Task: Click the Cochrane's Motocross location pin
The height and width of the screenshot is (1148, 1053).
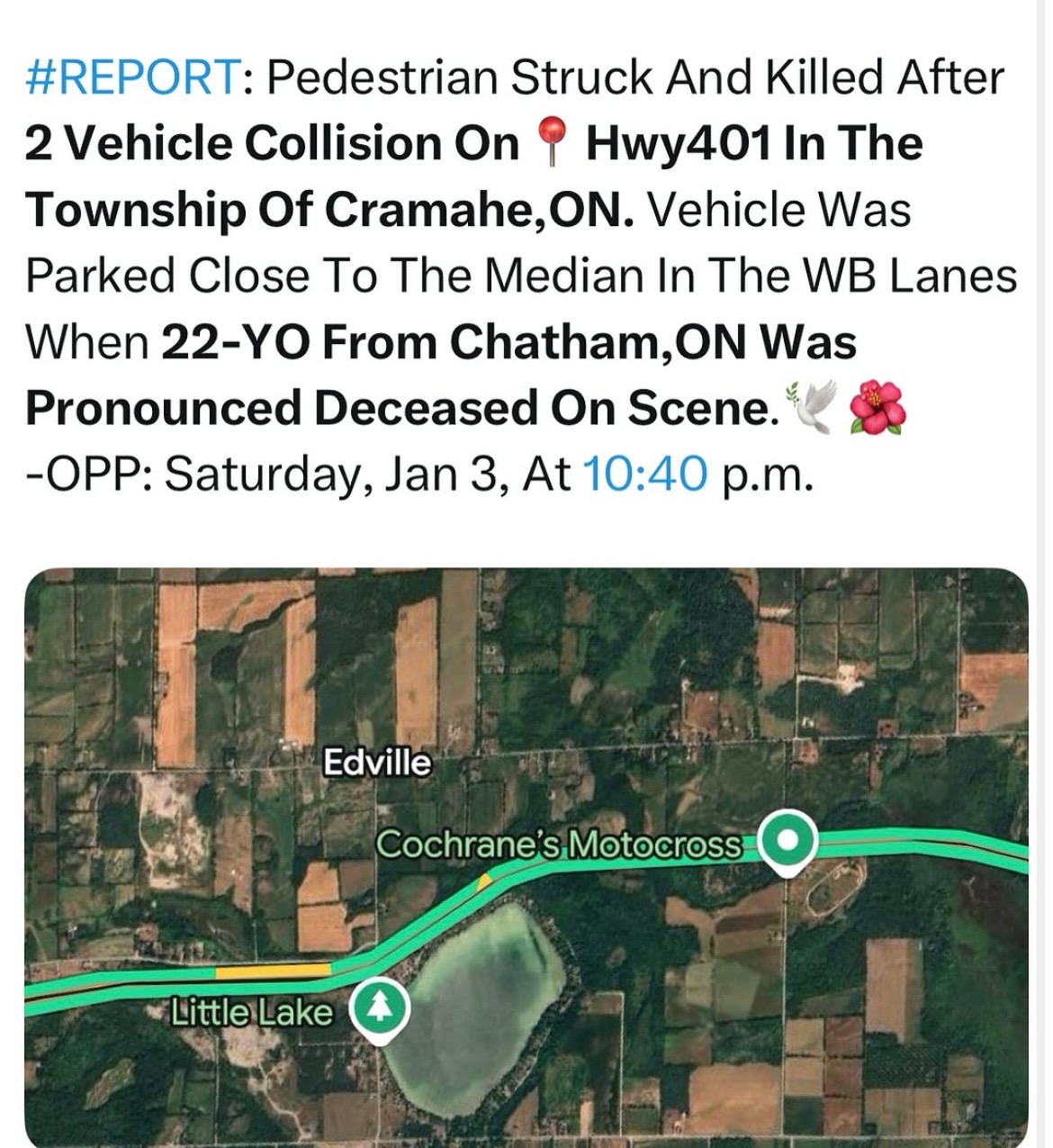Action: coord(787,842)
